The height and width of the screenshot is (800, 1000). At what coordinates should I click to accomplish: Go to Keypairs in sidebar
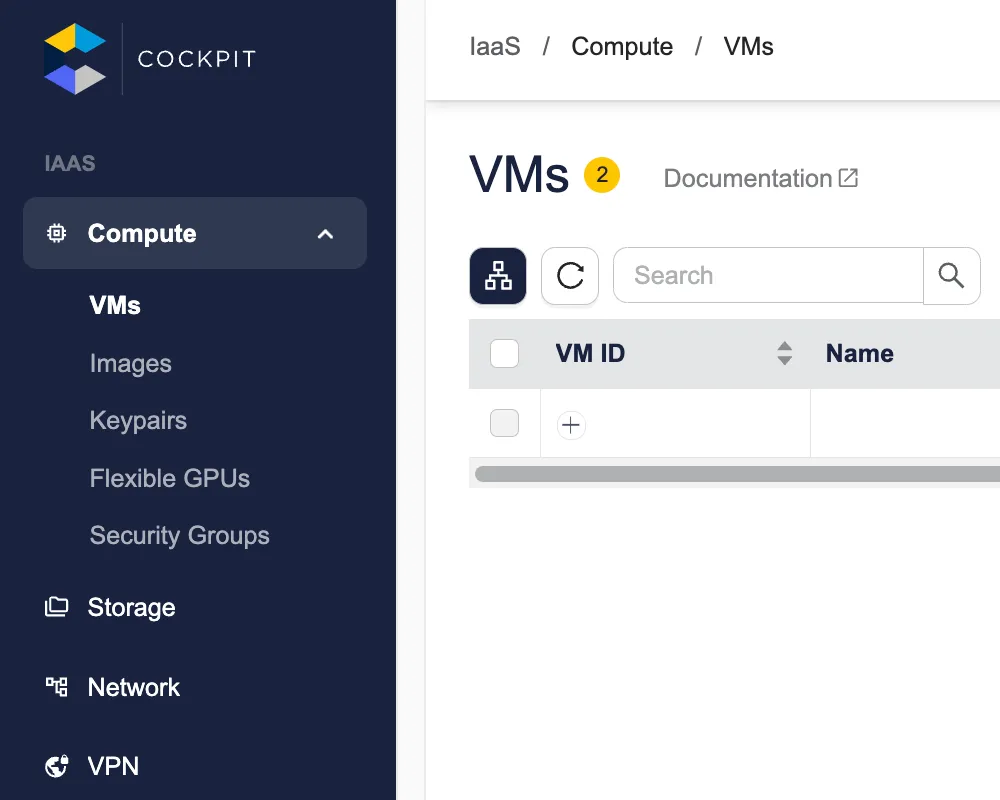(x=138, y=421)
